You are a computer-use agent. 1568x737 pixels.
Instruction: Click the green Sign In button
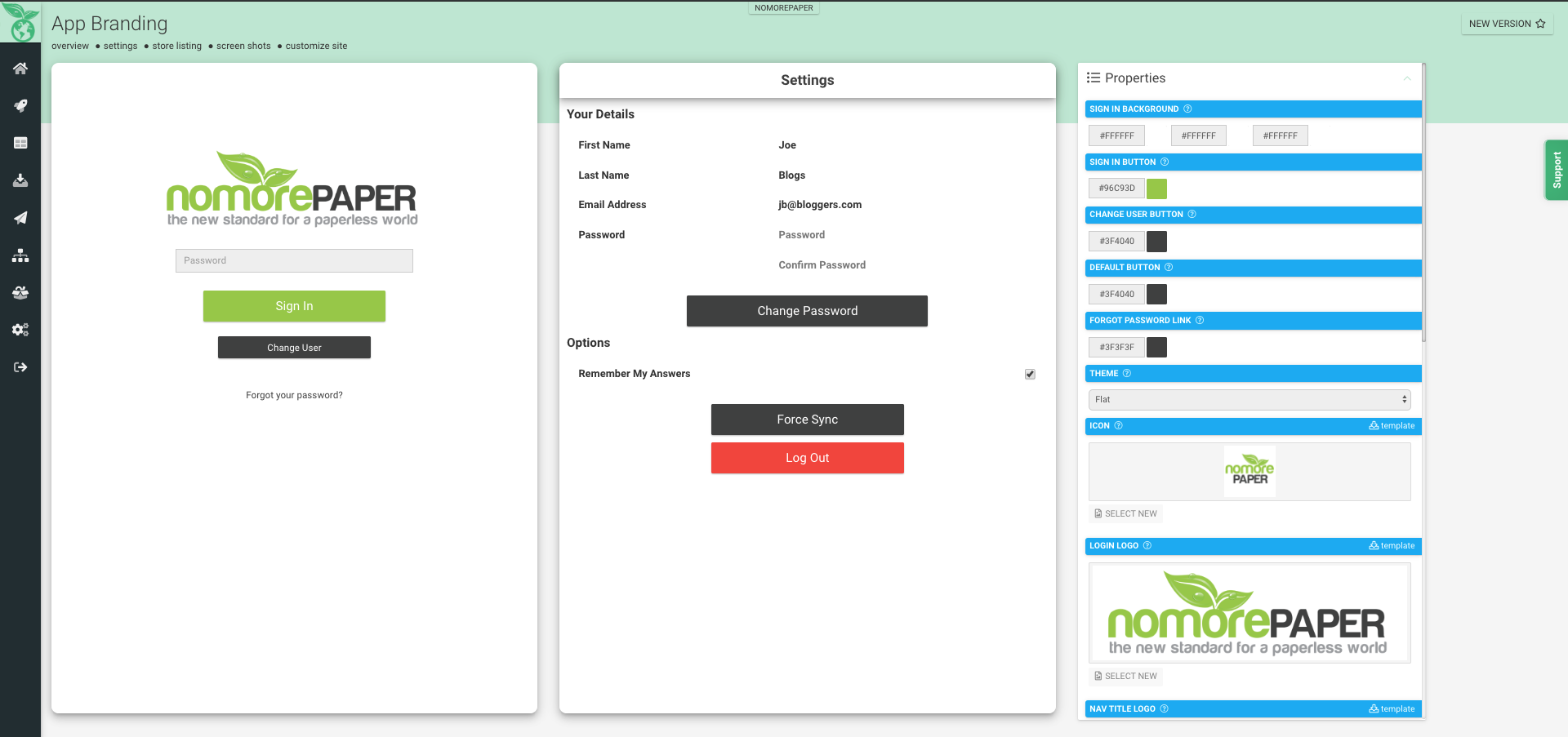(x=294, y=306)
